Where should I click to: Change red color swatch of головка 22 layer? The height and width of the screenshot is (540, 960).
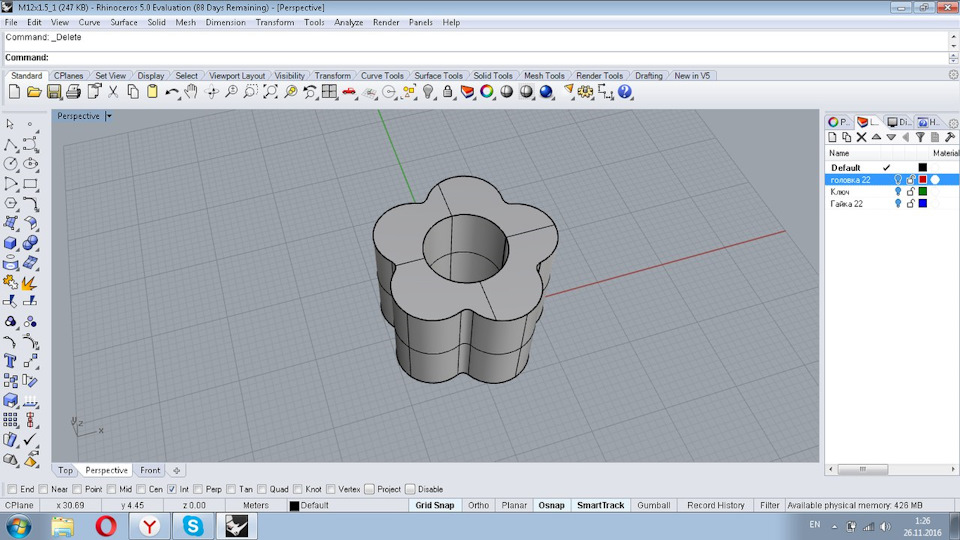click(923, 179)
